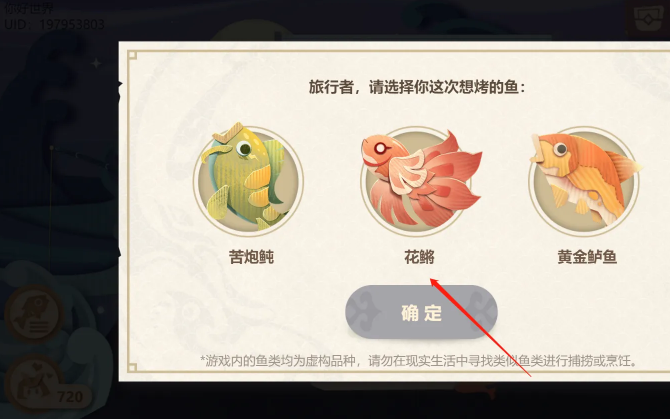Click the sparkle star in dimmed background
The image size is (670, 419).
coord(96,63)
